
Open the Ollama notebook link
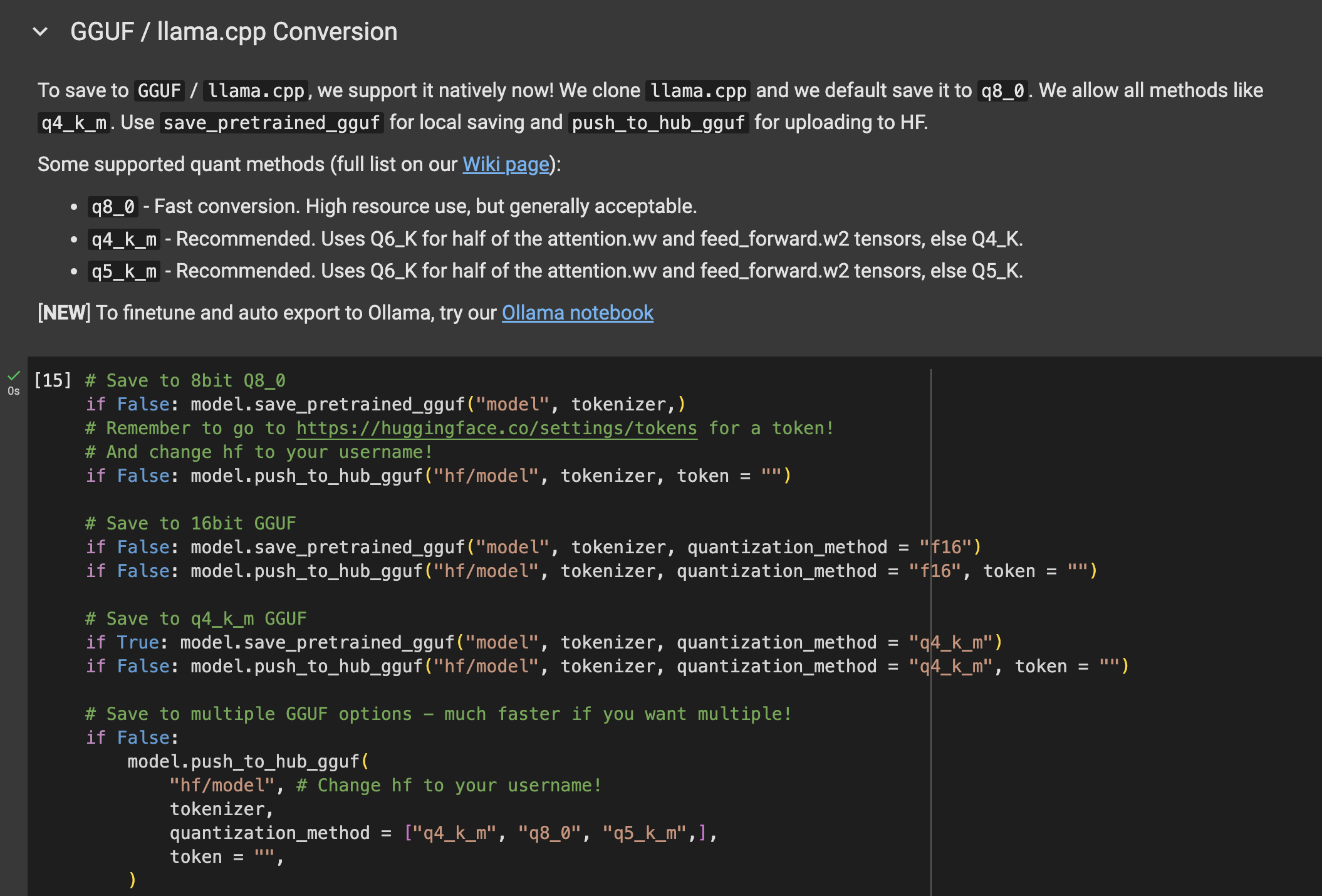click(x=577, y=313)
